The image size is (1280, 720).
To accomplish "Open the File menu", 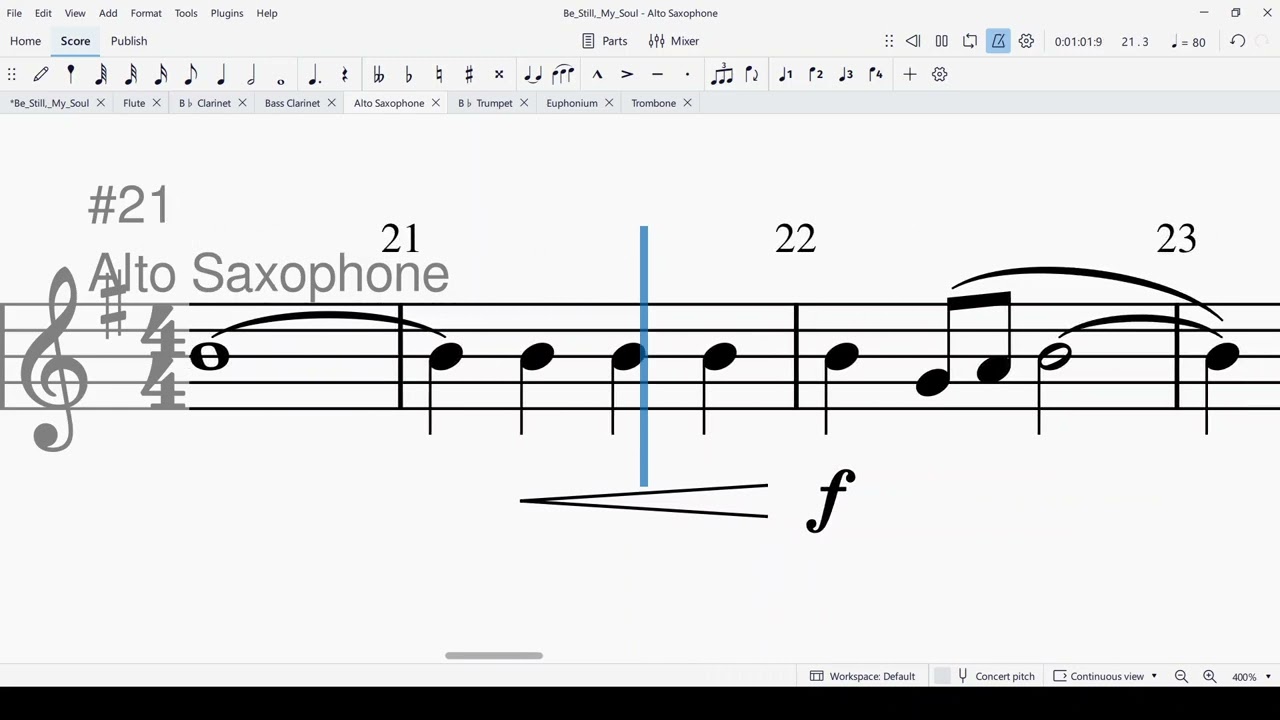I will [x=14, y=13].
